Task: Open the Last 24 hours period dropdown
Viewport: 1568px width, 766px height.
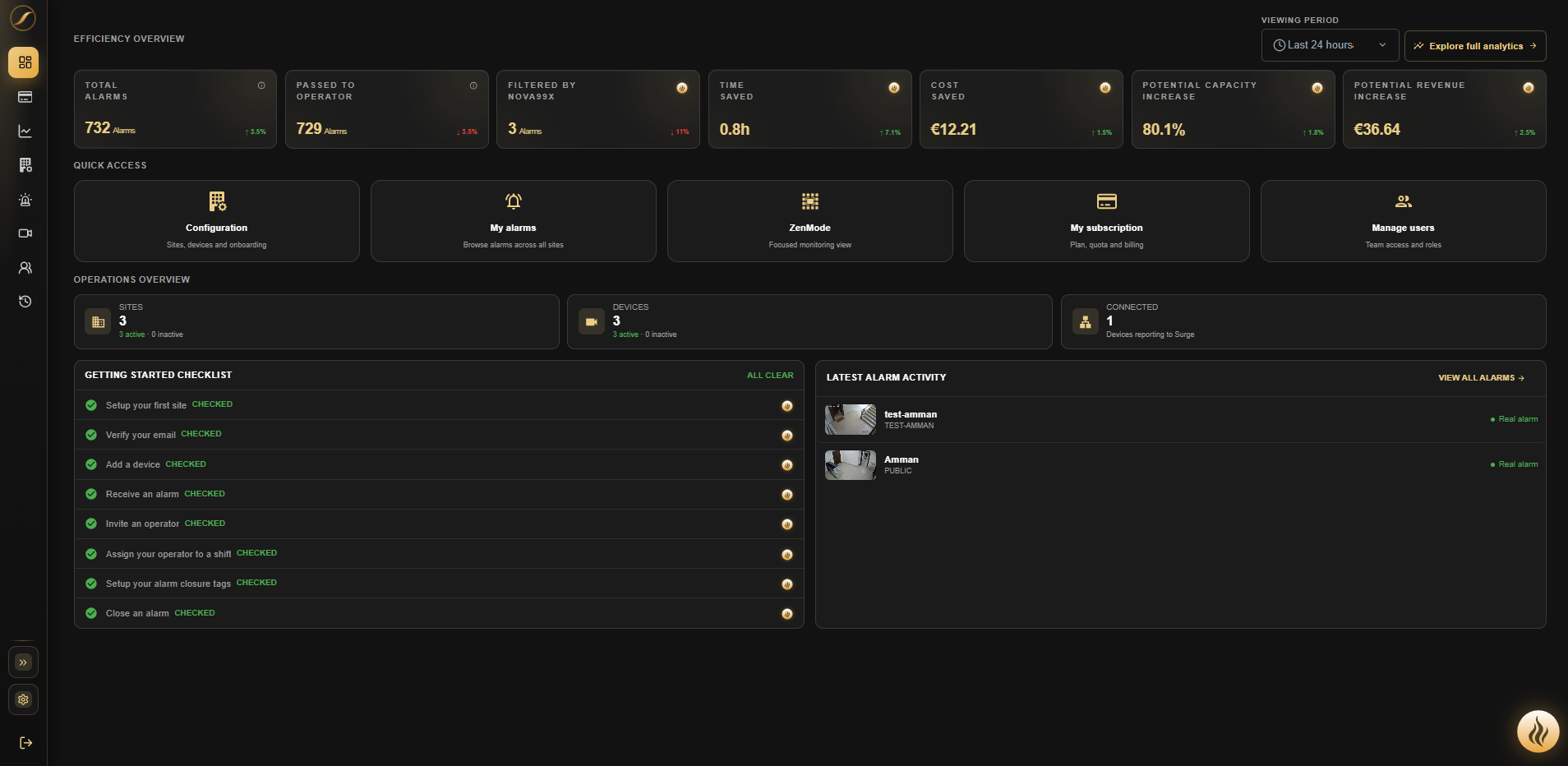Action: coord(1330,45)
